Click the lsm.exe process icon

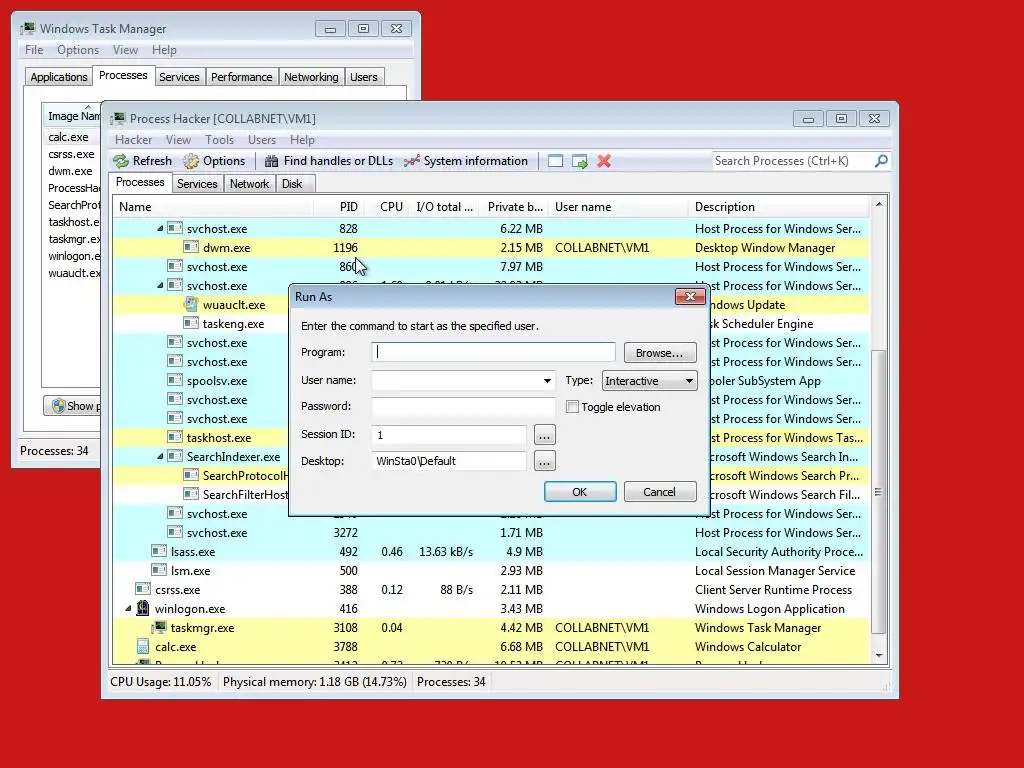tap(159, 571)
